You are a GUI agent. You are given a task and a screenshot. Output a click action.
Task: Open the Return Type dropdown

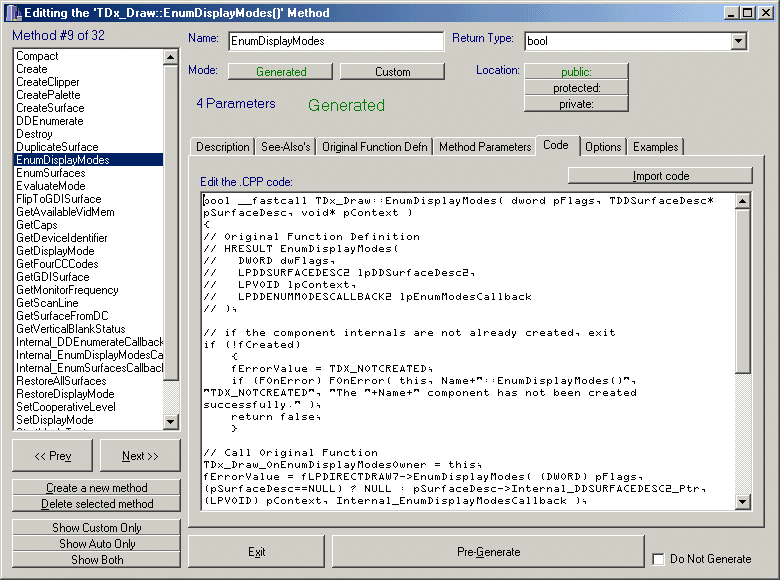(738, 42)
